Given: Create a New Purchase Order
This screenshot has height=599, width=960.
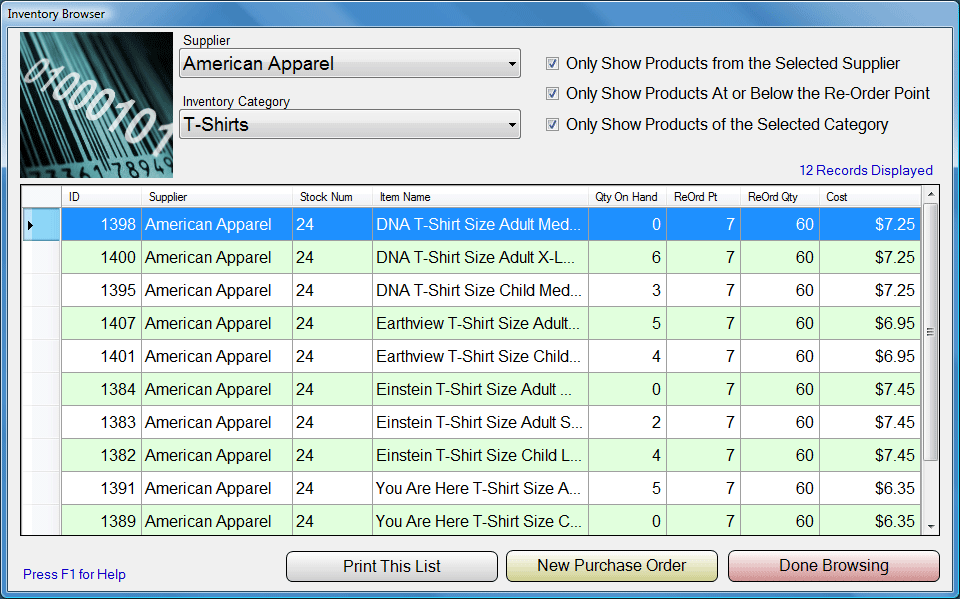Looking at the screenshot, I should (x=611, y=566).
